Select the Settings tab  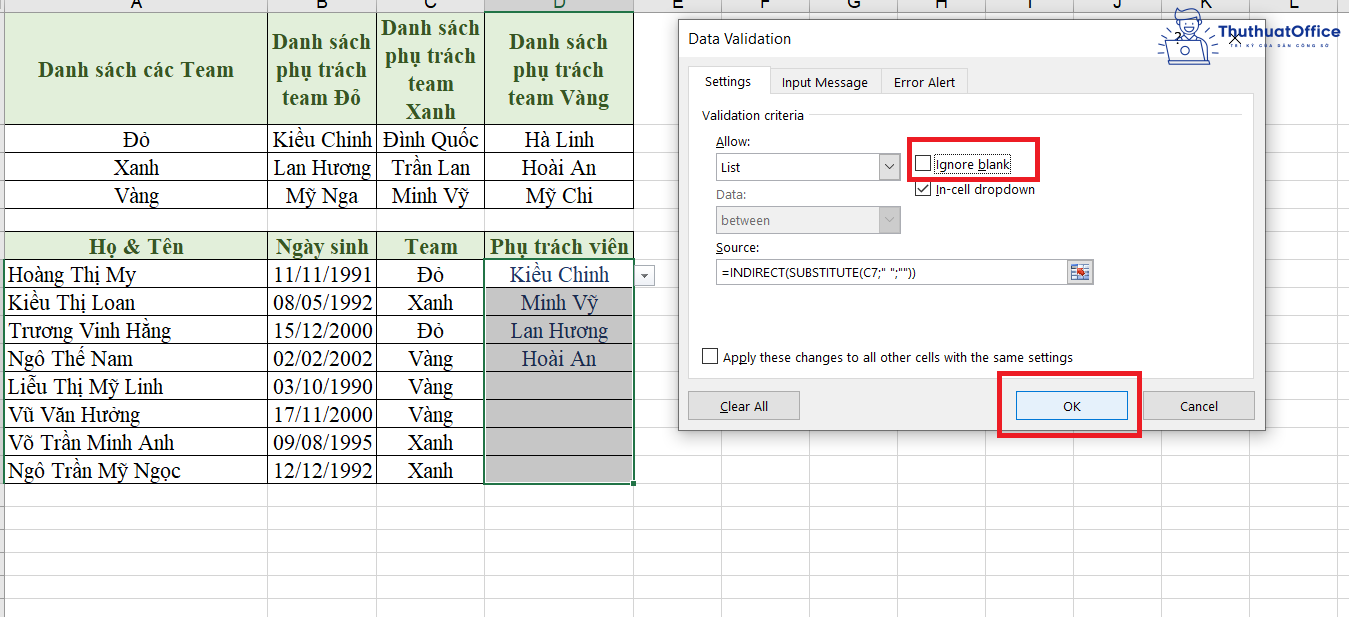[728, 81]
